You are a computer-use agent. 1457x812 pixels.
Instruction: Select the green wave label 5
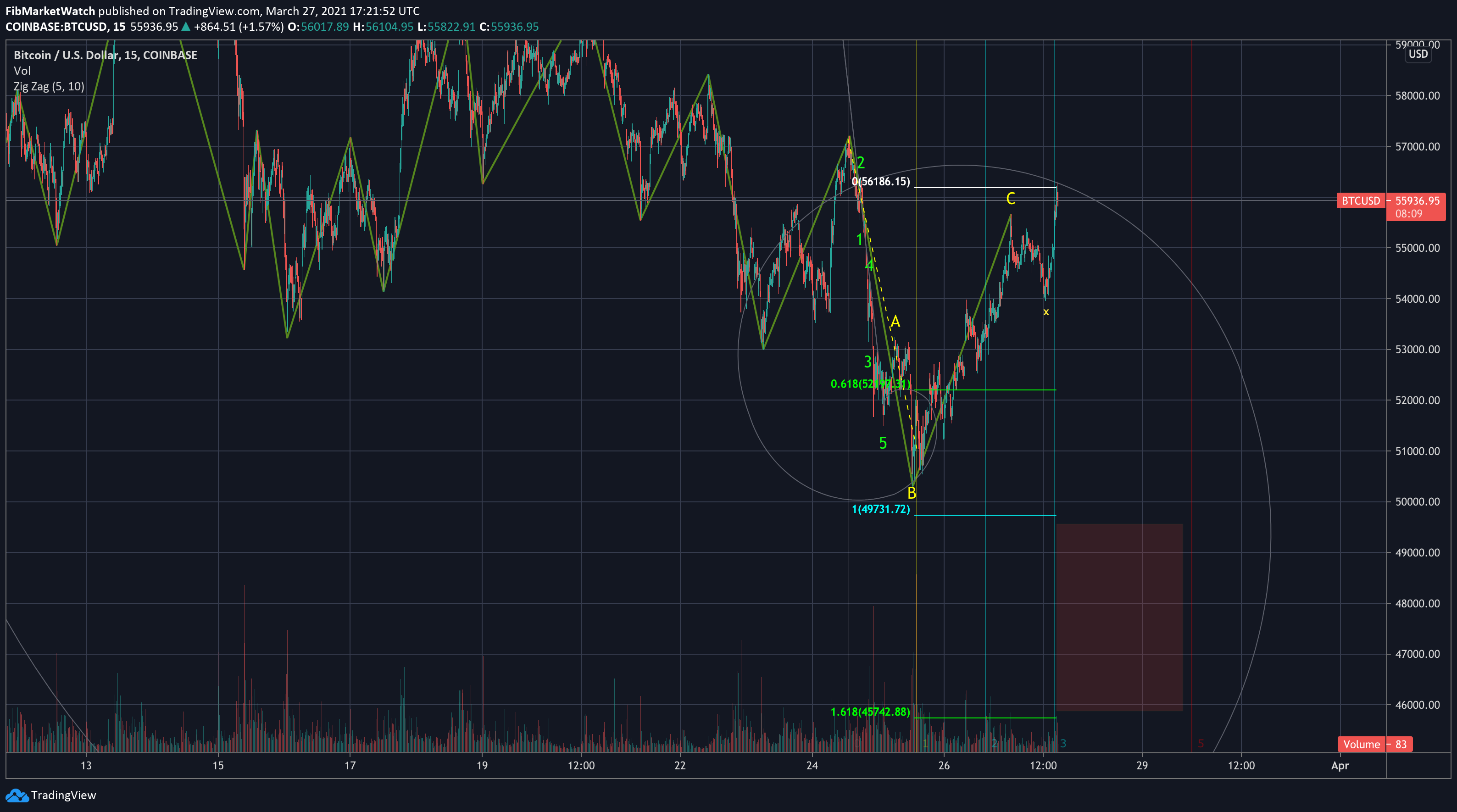pos(883,443)
